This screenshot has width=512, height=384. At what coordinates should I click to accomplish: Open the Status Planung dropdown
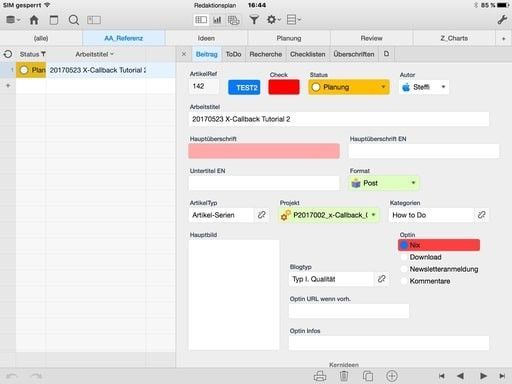coord(349,87)
